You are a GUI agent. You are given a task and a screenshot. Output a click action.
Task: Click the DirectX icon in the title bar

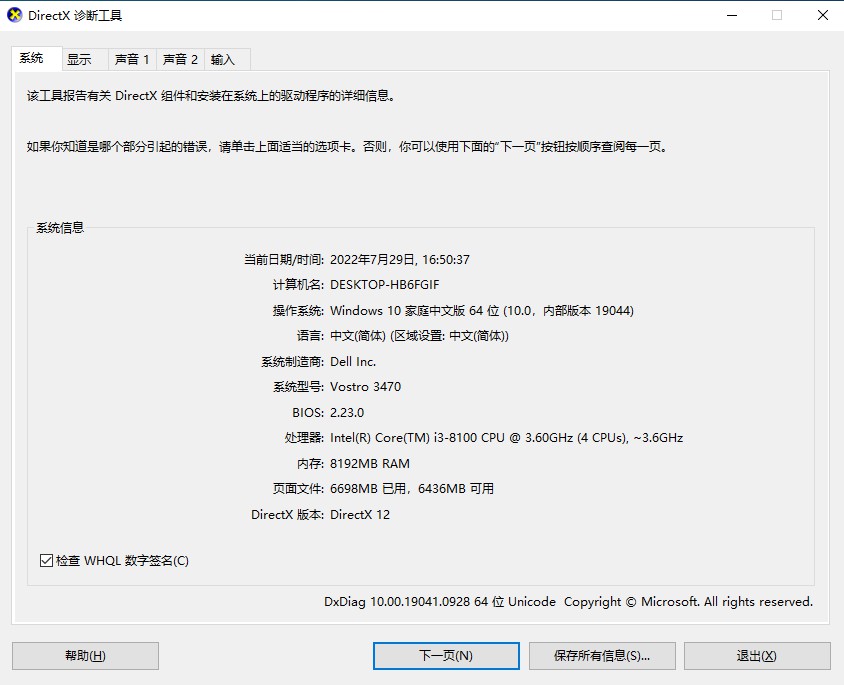16,15
